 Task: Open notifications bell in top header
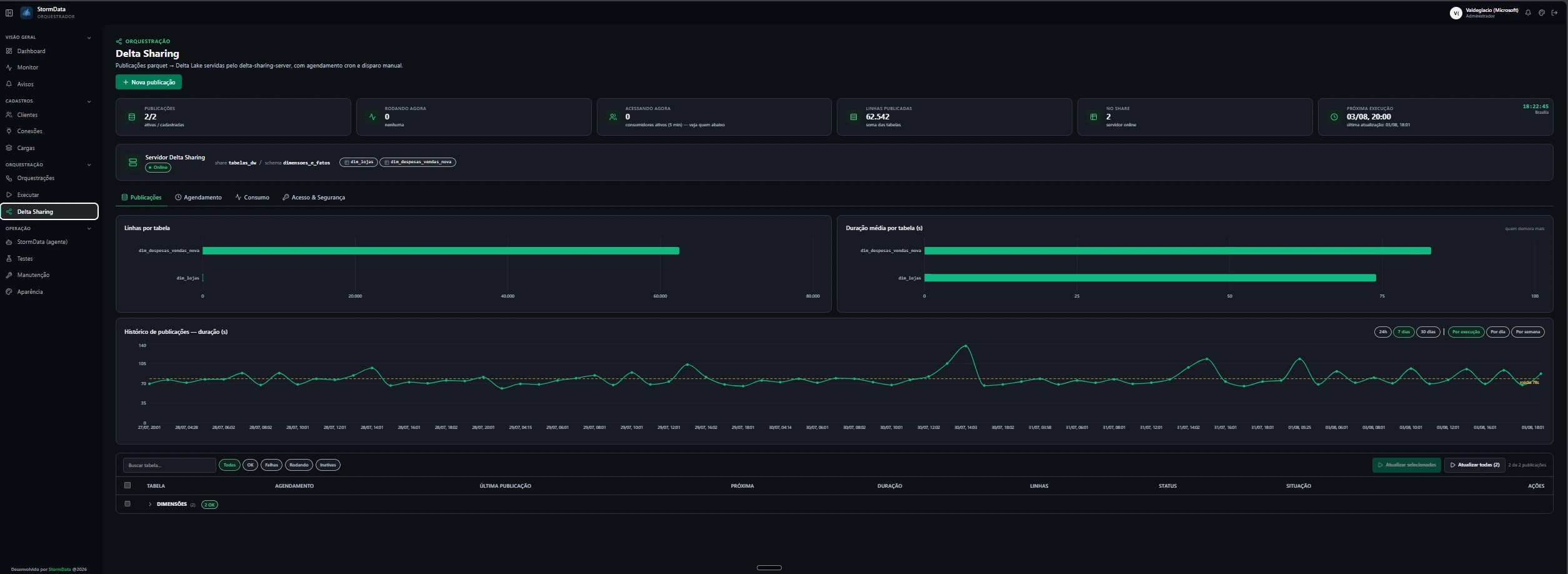click(x=1528, y=13)
